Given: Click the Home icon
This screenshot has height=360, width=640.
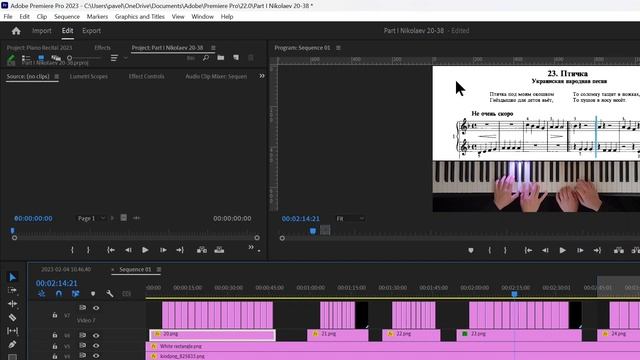Looking at the screenshot, I should [16, 31].
